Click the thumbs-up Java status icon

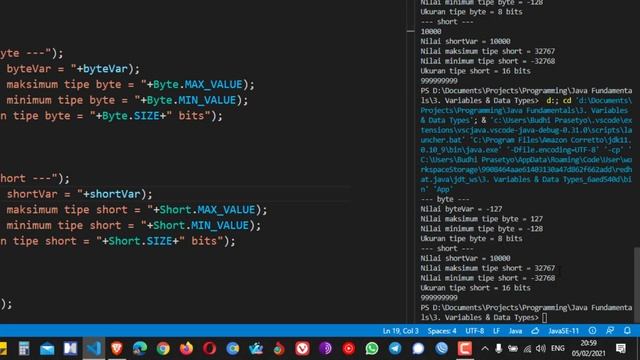pos(535,331)
